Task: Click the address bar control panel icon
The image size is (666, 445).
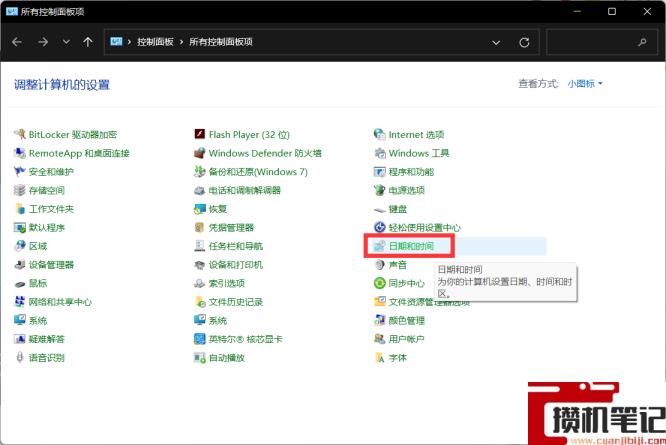Action: tap(116, 41)
